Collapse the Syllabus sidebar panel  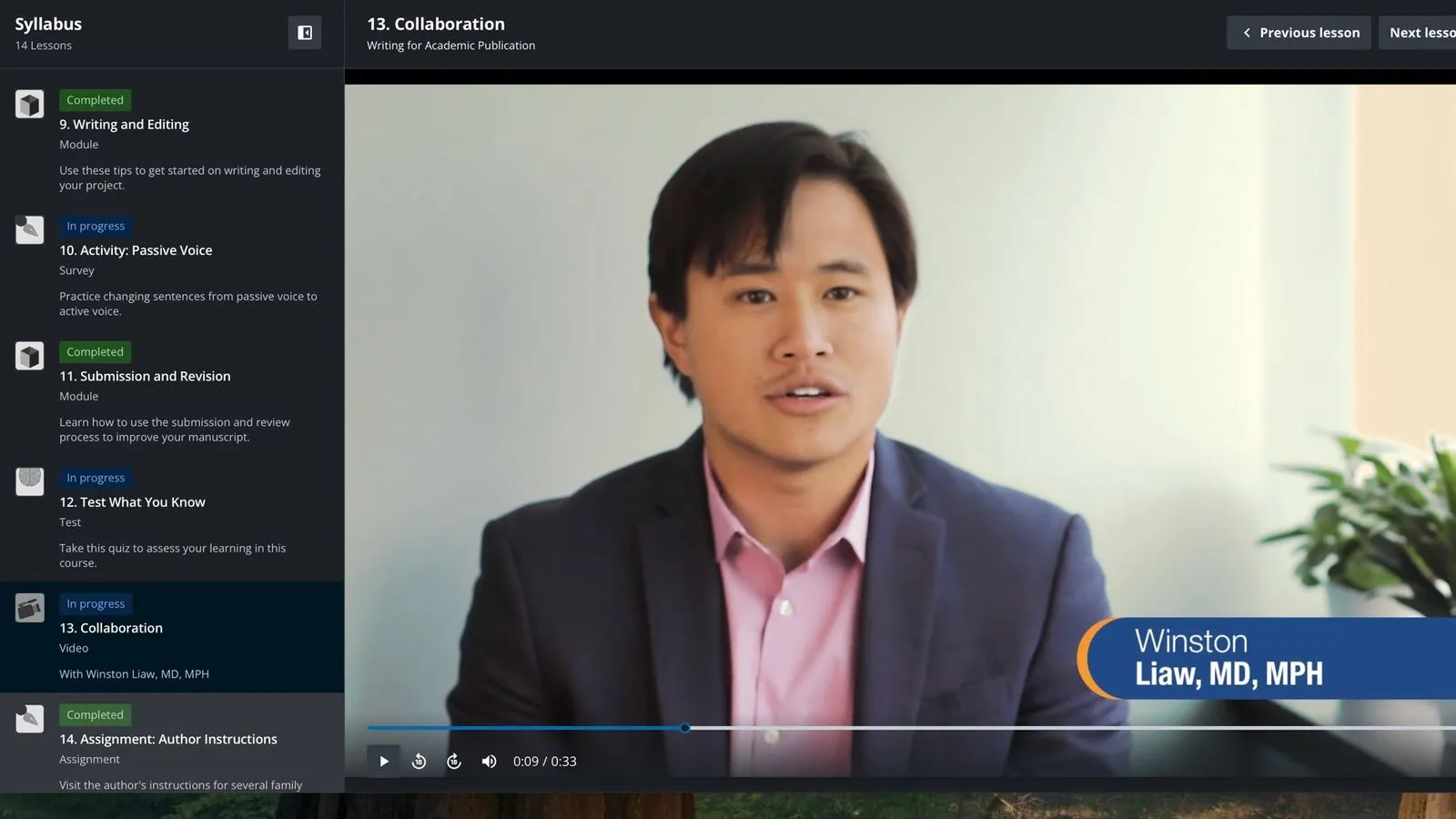coord(305,33)
